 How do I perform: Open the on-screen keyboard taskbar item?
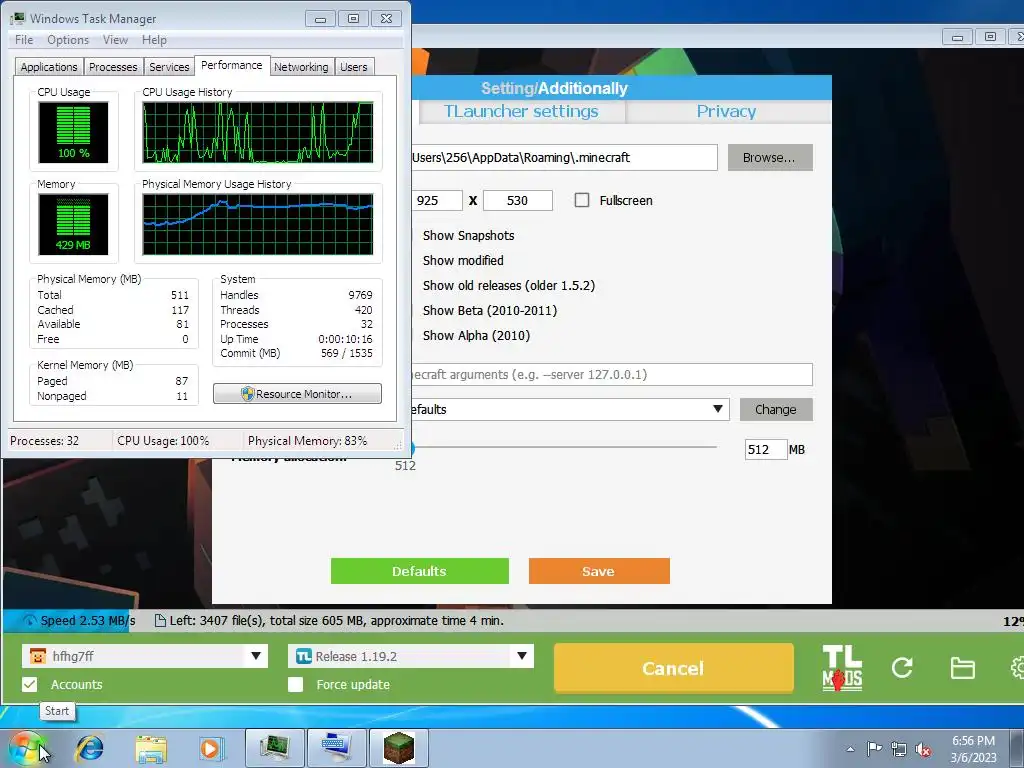click(337, 748)
